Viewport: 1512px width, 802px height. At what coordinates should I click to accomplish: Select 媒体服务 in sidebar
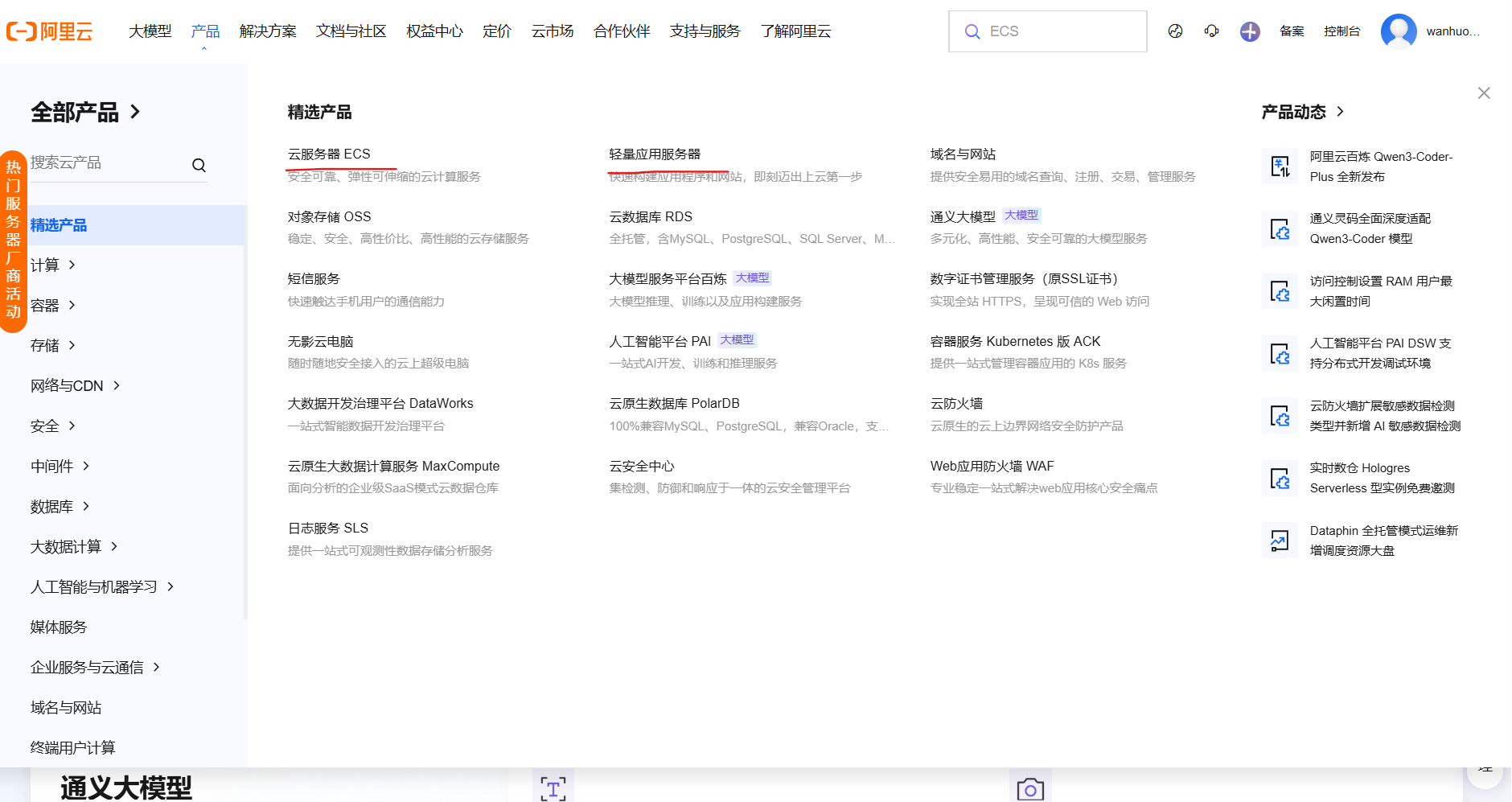tap(59, 627)
